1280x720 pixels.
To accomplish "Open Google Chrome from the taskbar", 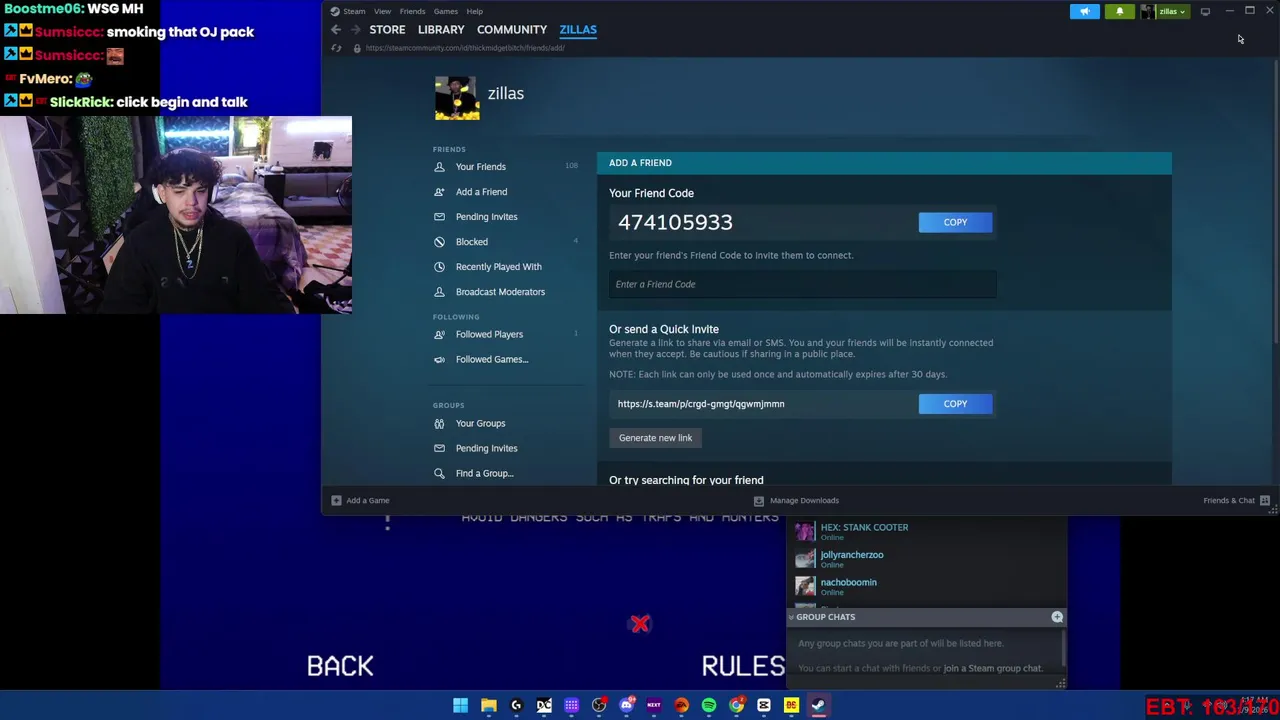I will pyautogui.click(x=737, y=705).
